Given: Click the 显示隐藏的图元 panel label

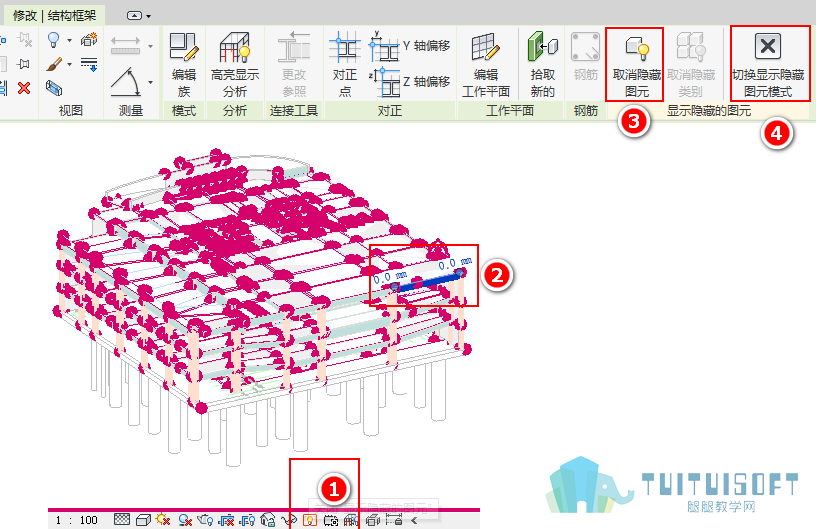Looking at the screenshot, I should click(x=709, y=111).
